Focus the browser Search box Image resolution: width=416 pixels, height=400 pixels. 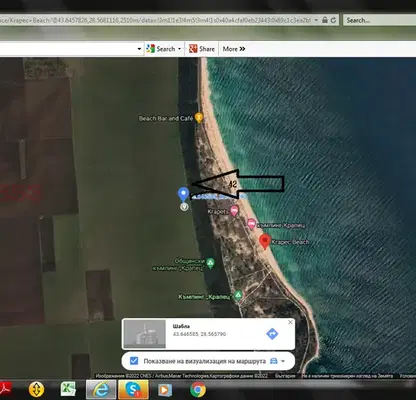pyautogui.click(x=380, y=20)
